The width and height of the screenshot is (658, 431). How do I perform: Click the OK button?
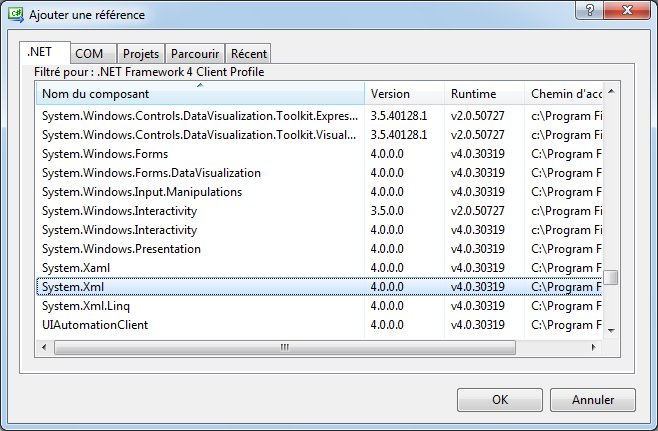(499, 400)
